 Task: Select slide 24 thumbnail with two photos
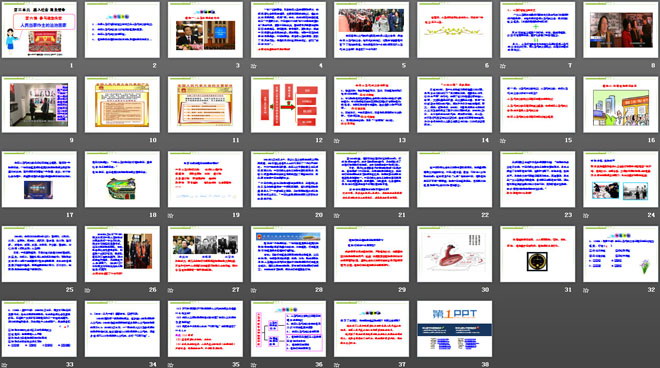621,179
